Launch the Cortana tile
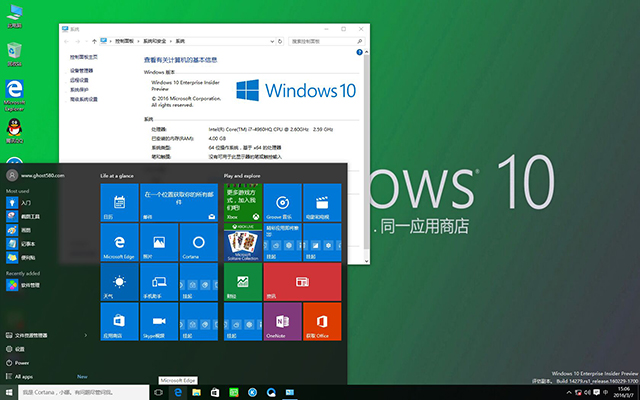Image resolution: width=640 pixels, height=400 pixels. coord(198,242)
